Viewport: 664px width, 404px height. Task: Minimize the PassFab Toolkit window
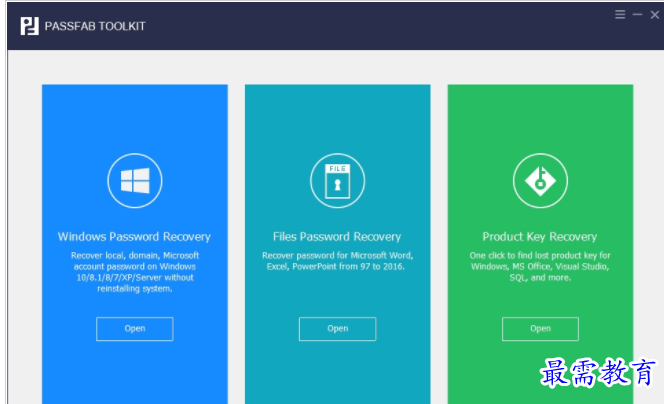(x=637, y=15)
